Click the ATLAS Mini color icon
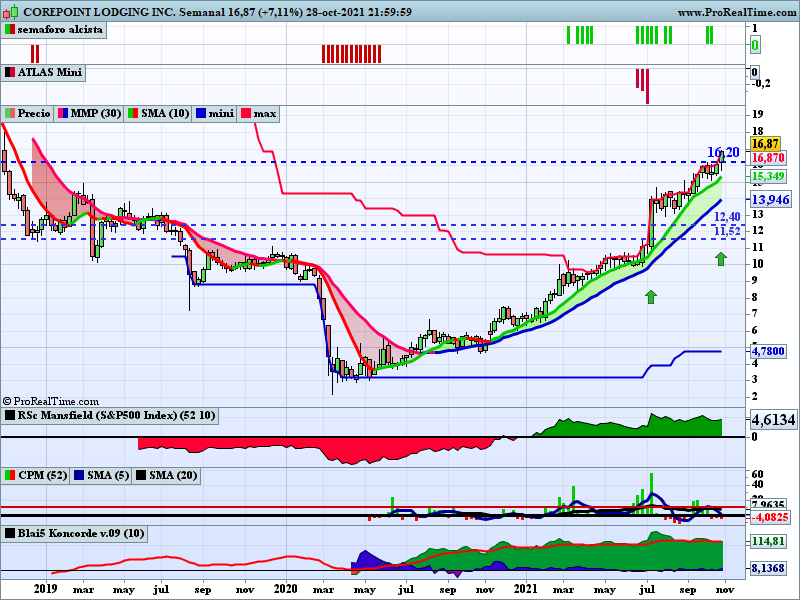 click(10, 72)
